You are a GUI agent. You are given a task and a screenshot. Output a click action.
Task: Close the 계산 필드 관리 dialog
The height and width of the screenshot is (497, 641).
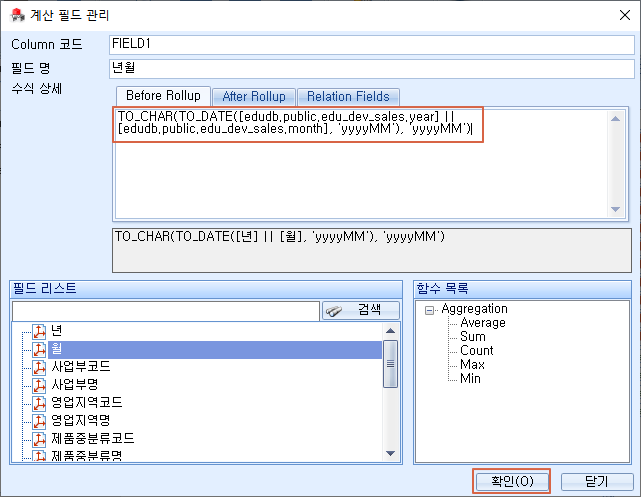tap(625, 16)
